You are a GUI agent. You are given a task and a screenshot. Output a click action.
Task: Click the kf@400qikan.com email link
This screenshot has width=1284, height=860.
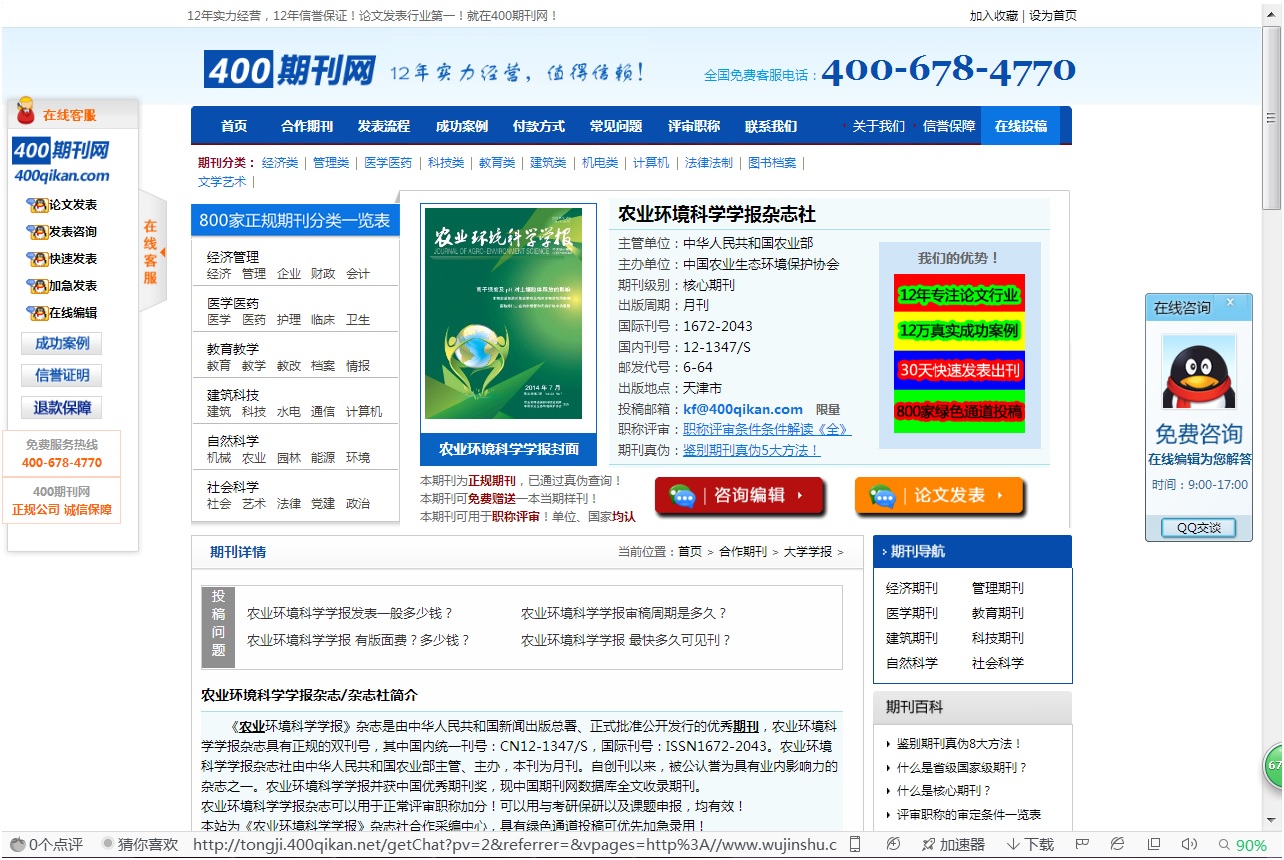743,409
